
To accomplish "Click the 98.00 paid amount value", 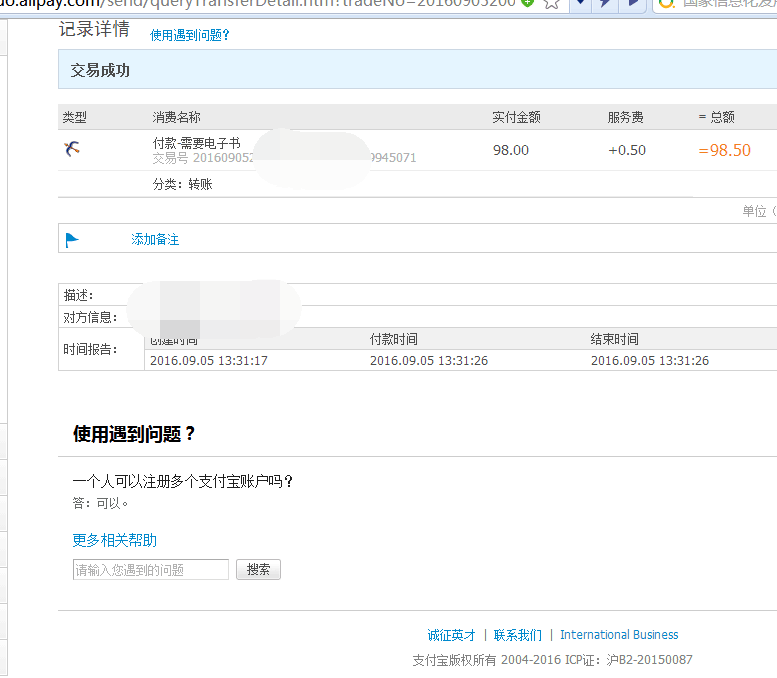I will coord(511,150).
